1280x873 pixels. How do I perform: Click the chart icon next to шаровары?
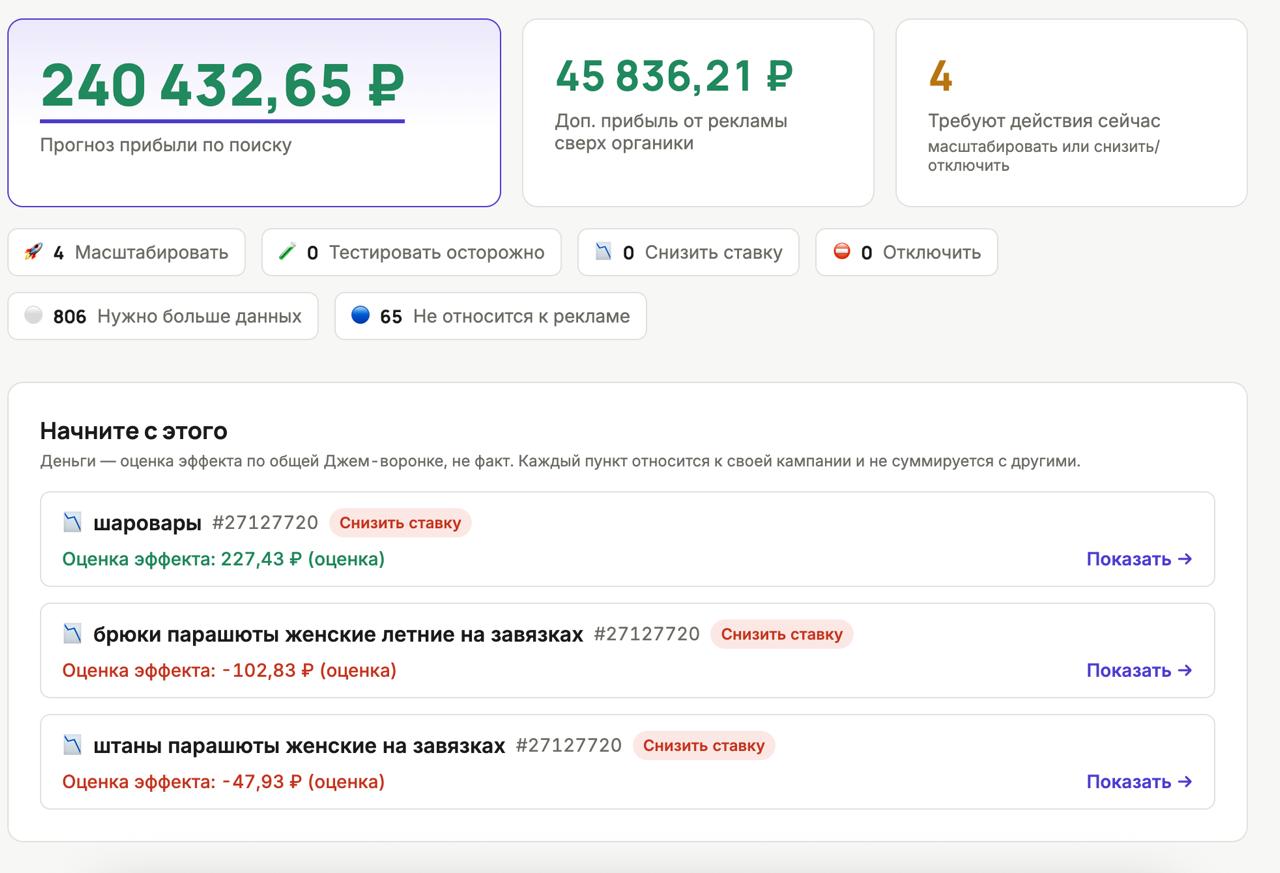(x=72, y=522)
